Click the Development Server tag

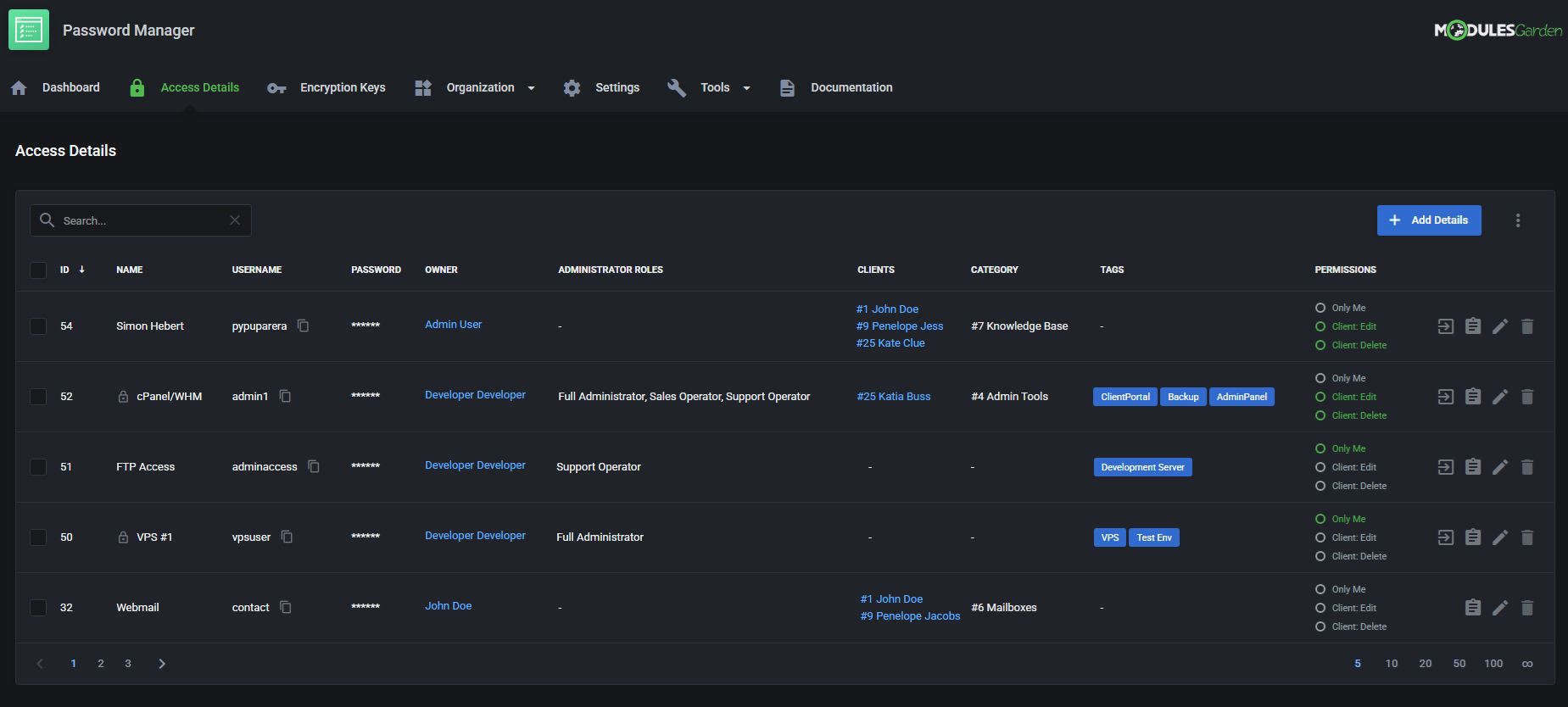click(x=1142, y=467)
